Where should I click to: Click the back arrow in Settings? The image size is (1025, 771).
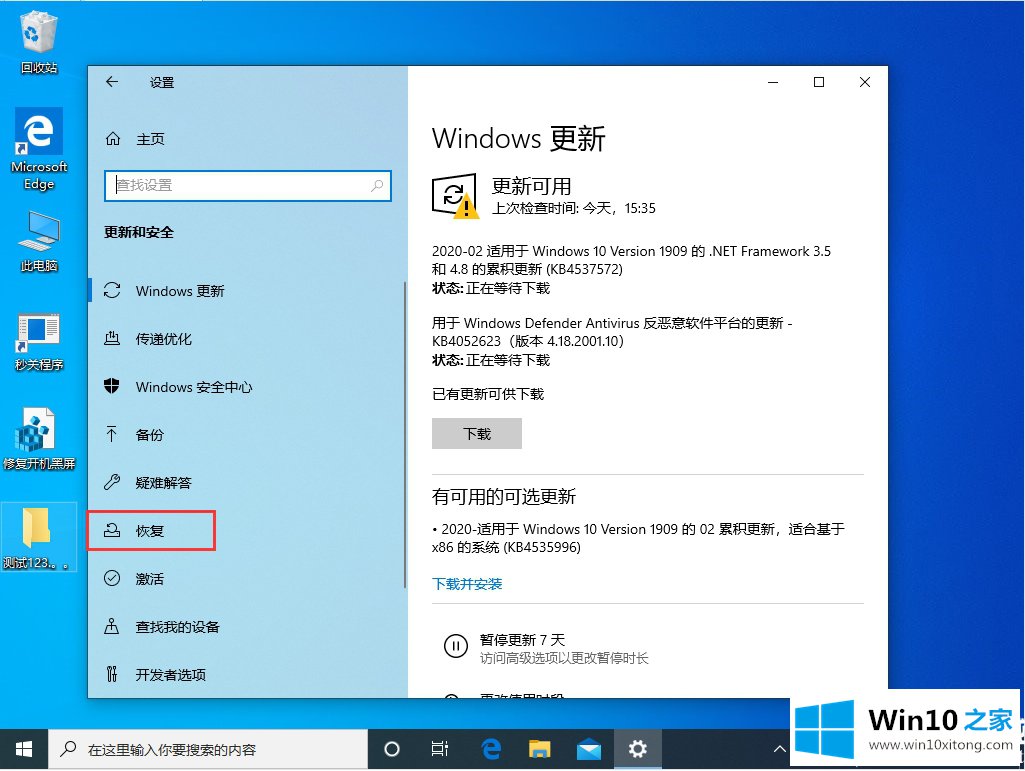tap(112, 82)
